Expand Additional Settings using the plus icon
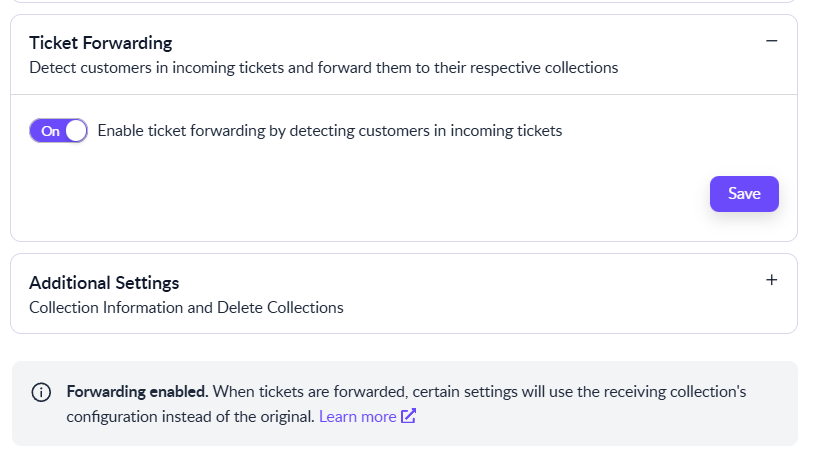Screen dimensions: 831x466 (771, 281)
